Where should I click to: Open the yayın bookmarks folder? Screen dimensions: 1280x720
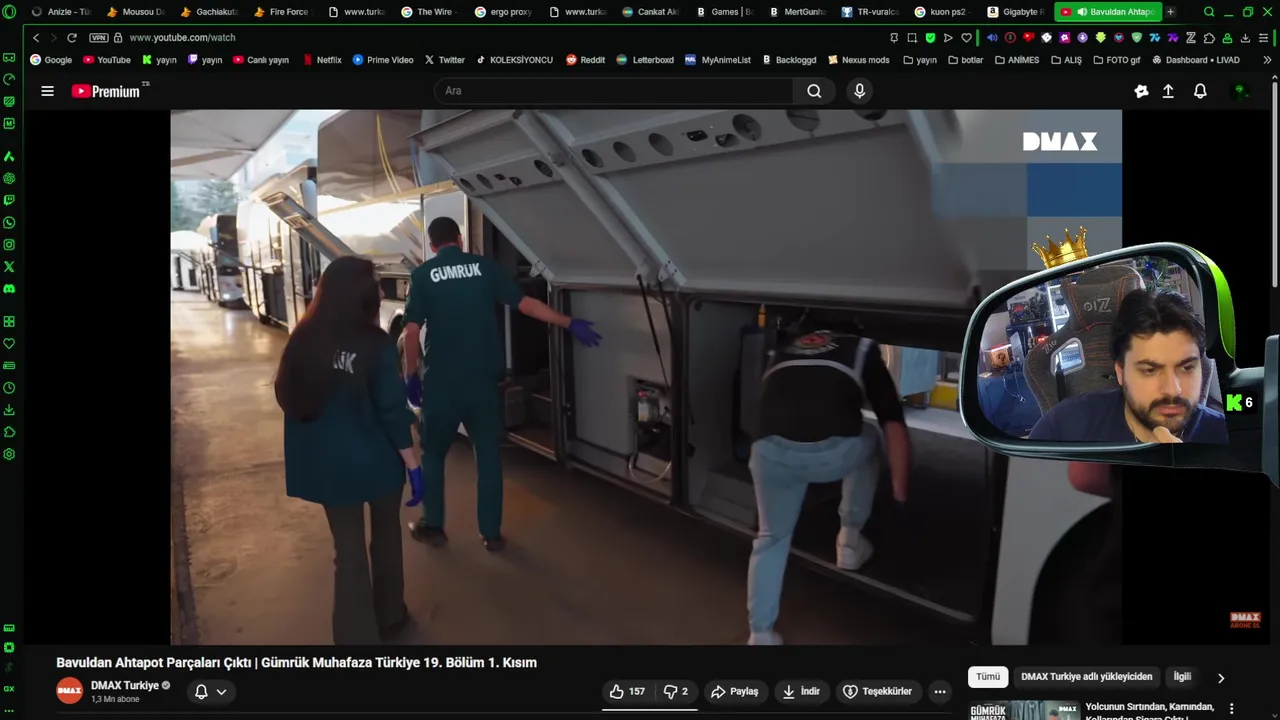920,60
